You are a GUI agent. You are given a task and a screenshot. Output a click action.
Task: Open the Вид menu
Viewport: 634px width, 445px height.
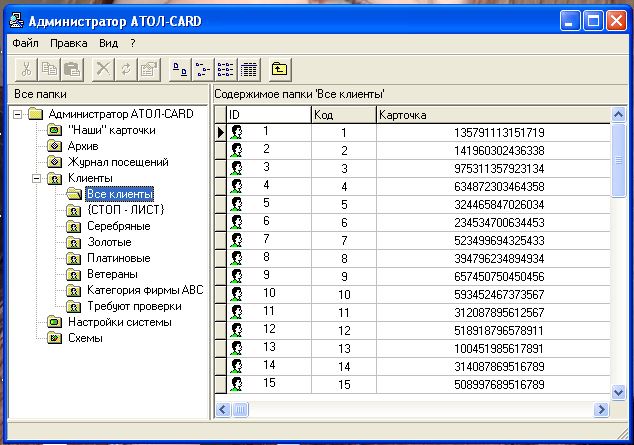[108, 43]
